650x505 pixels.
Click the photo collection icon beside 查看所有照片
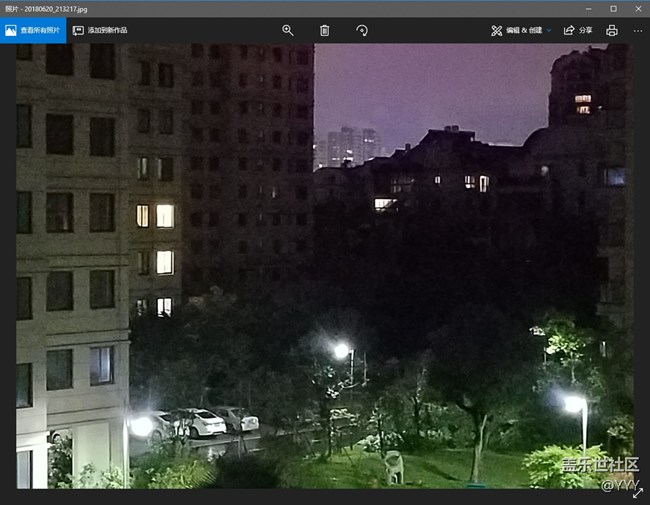pyautogui.click(x=11, y=31)
